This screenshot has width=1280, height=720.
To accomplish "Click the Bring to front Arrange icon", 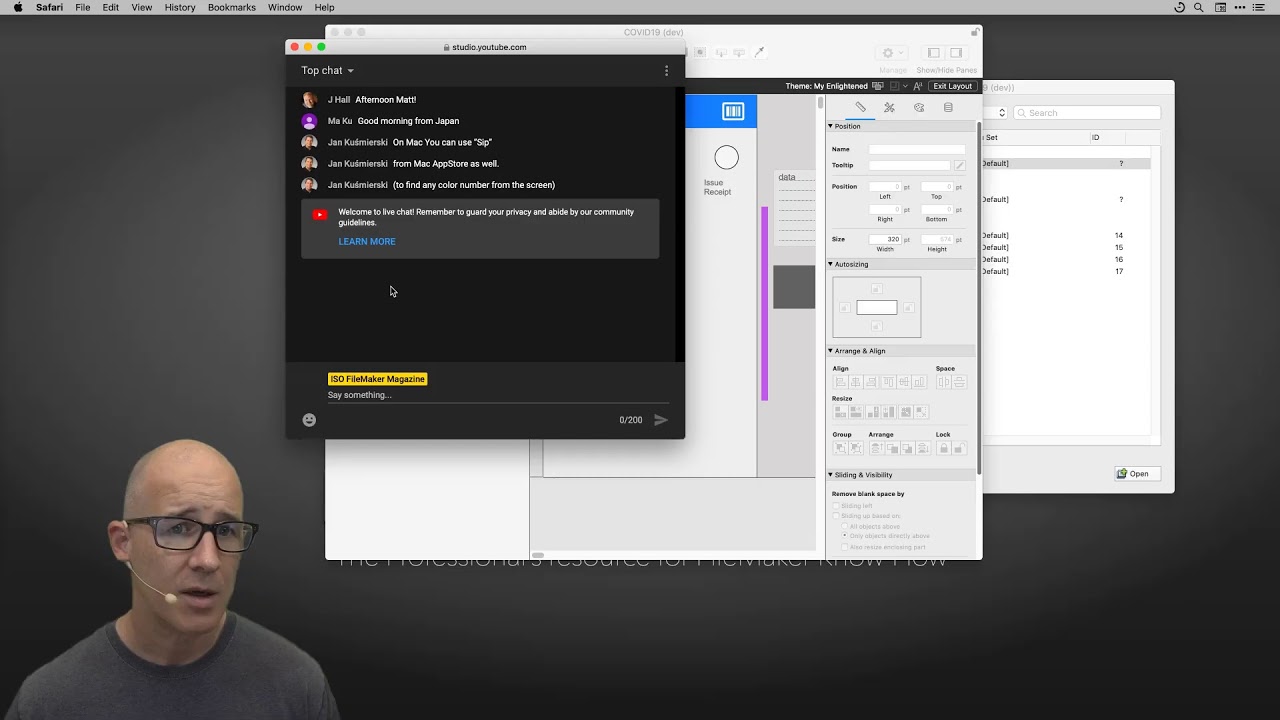I will point(876,448).
